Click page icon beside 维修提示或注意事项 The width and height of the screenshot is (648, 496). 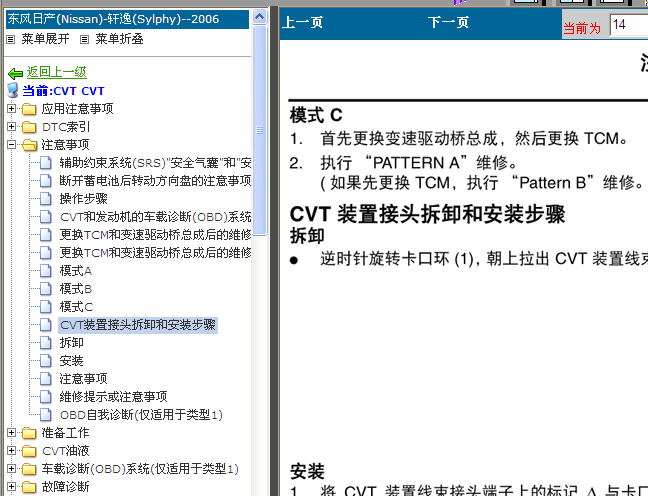coord(46,397)
